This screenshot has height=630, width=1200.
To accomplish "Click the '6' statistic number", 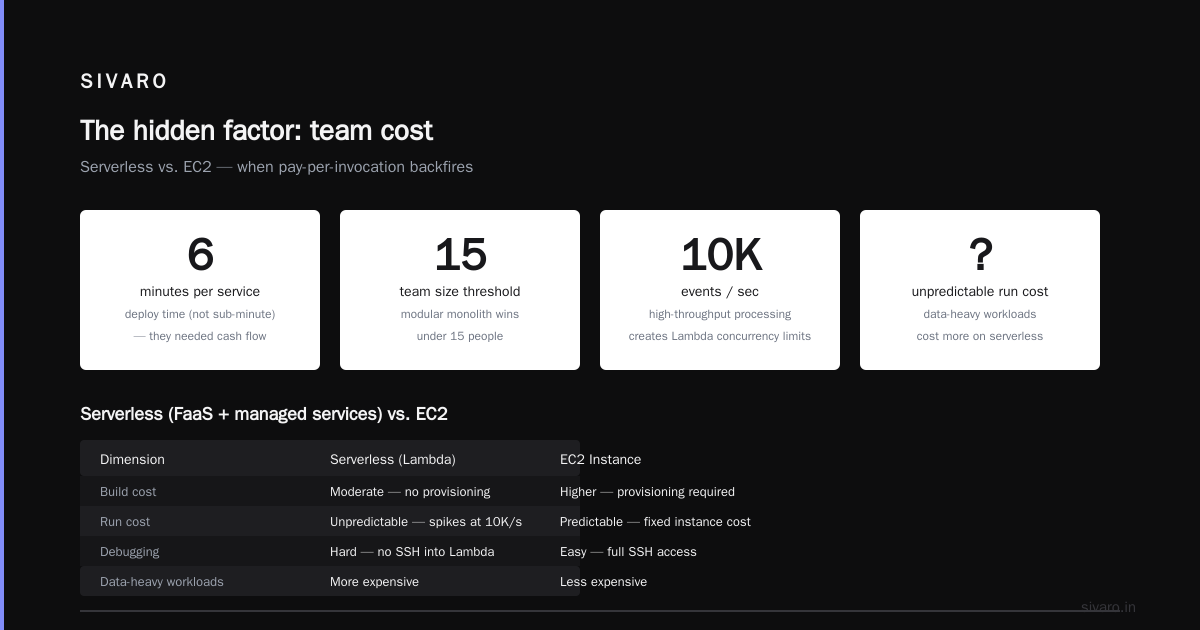I will 200,255.
